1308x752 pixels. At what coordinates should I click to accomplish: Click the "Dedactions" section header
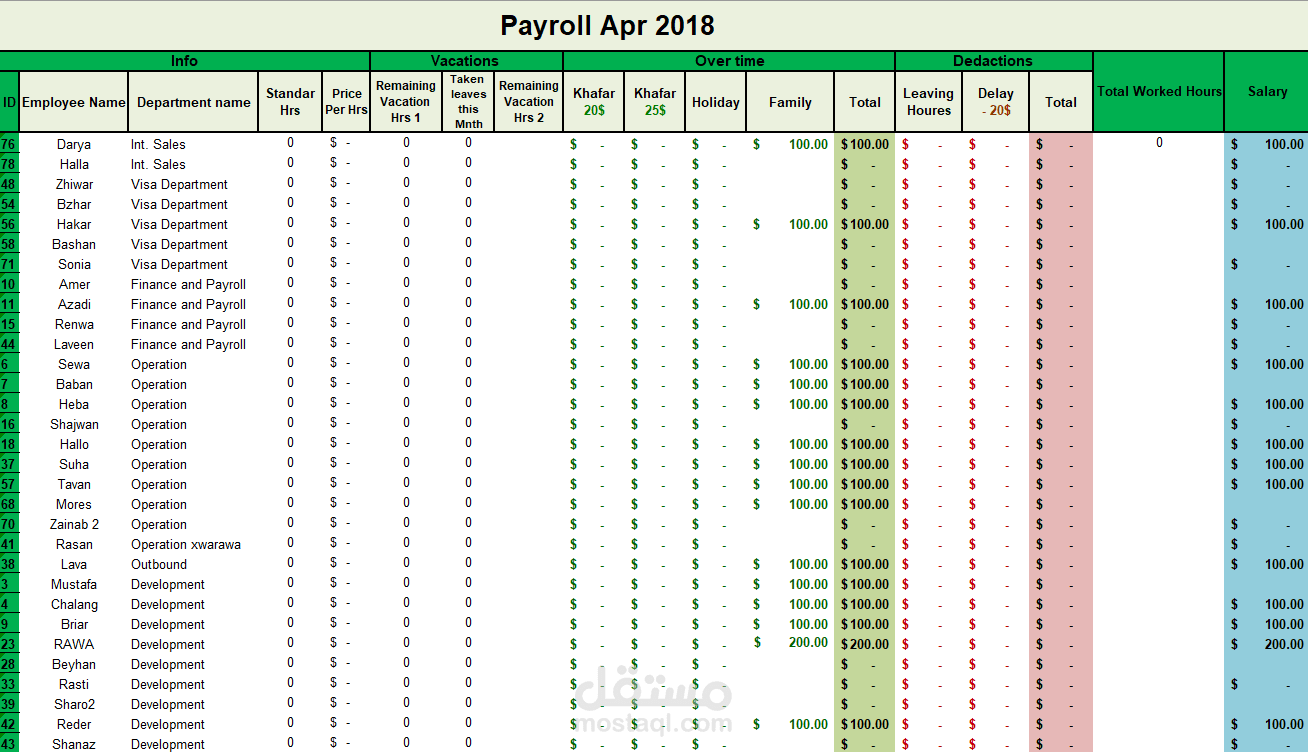992,60
